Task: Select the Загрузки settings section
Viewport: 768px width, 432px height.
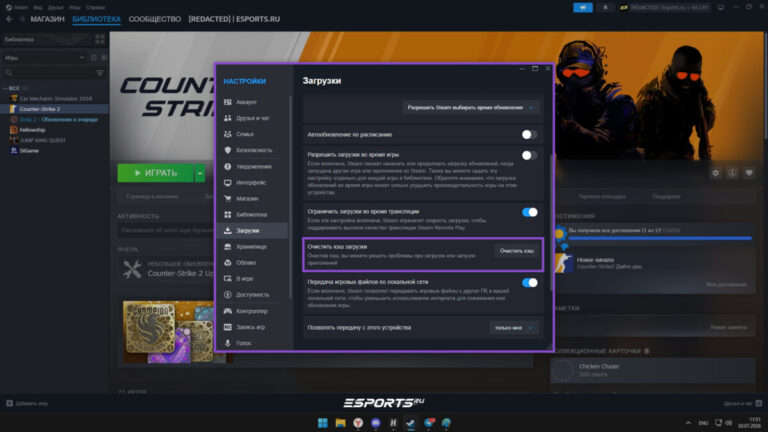Action: [252, 231]
